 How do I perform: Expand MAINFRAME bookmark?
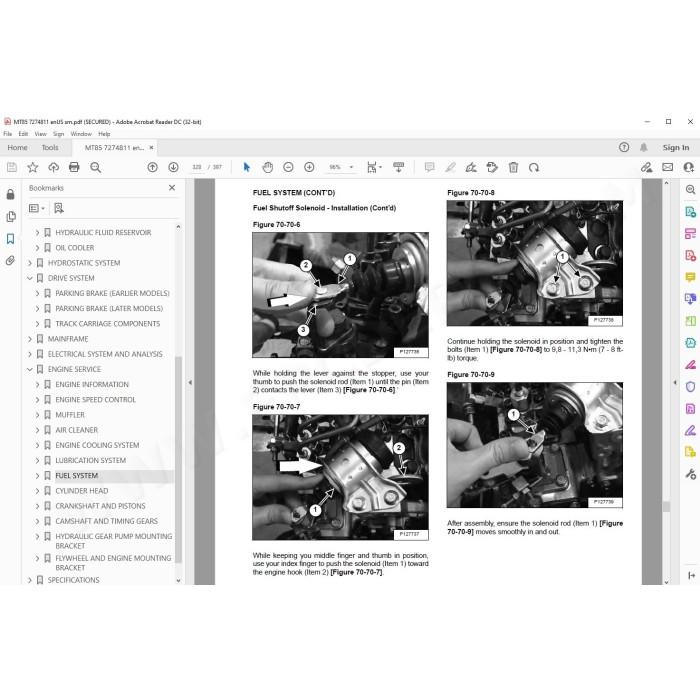pos(30,339)
